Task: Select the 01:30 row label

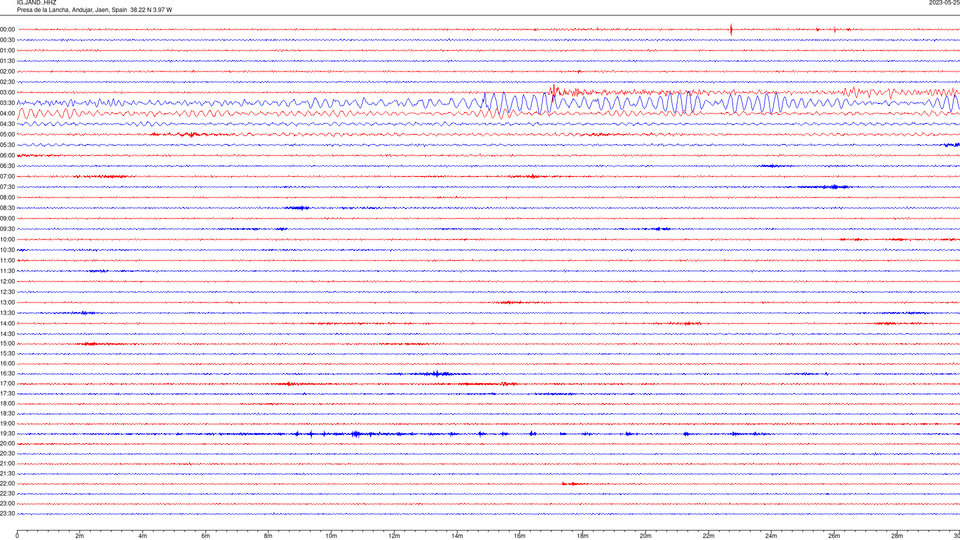Action: [7, 61]
